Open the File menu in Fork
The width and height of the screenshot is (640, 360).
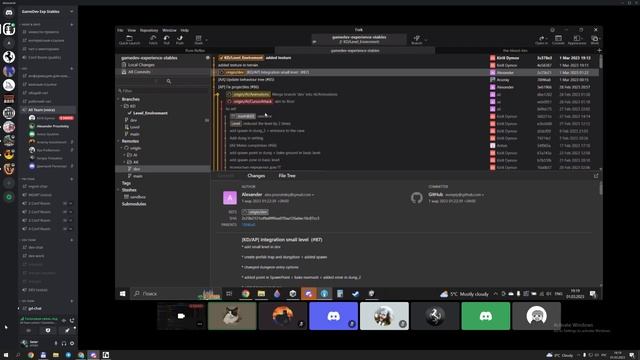(x=120, y=30)
